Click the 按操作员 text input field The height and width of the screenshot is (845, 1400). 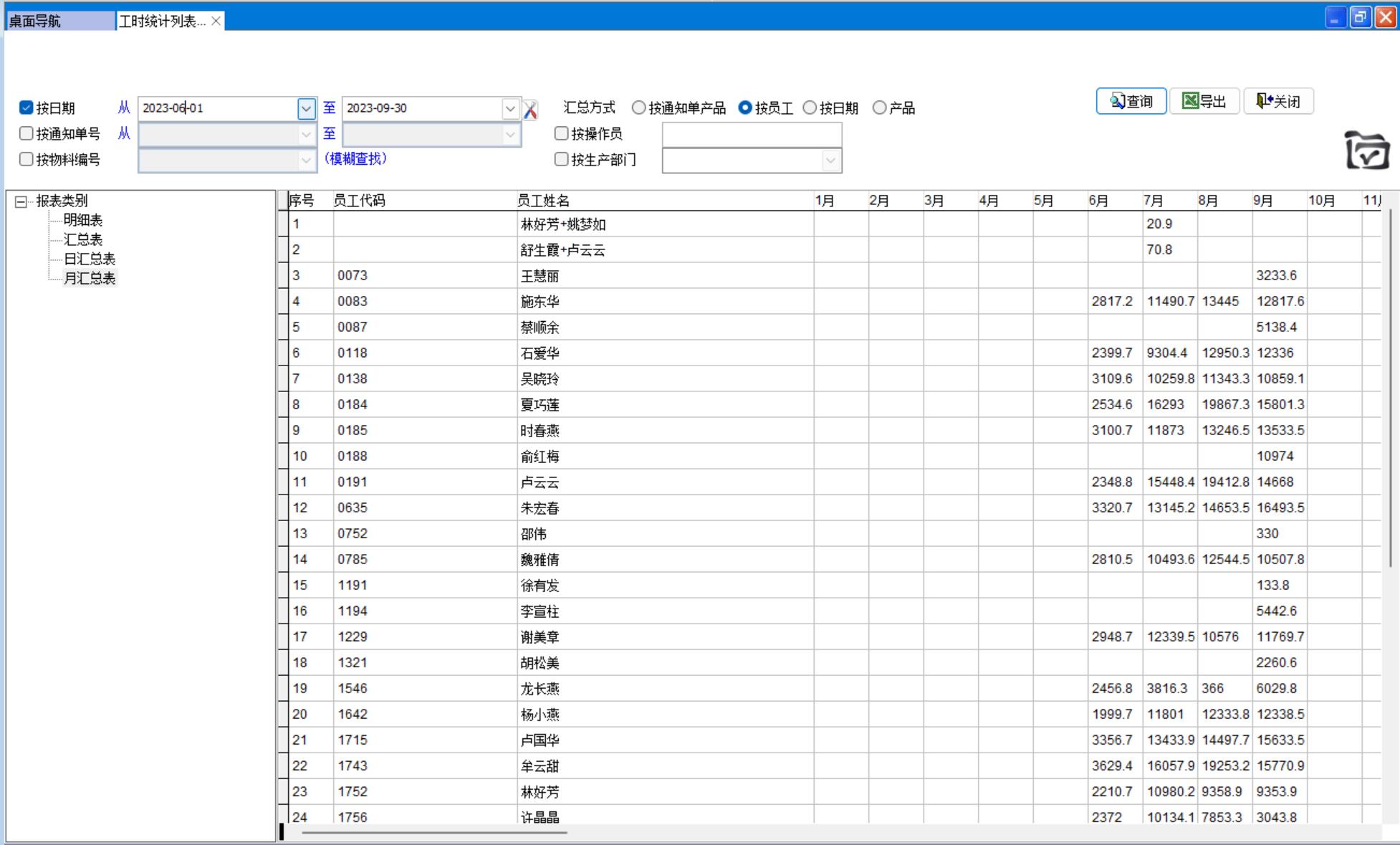751,134
